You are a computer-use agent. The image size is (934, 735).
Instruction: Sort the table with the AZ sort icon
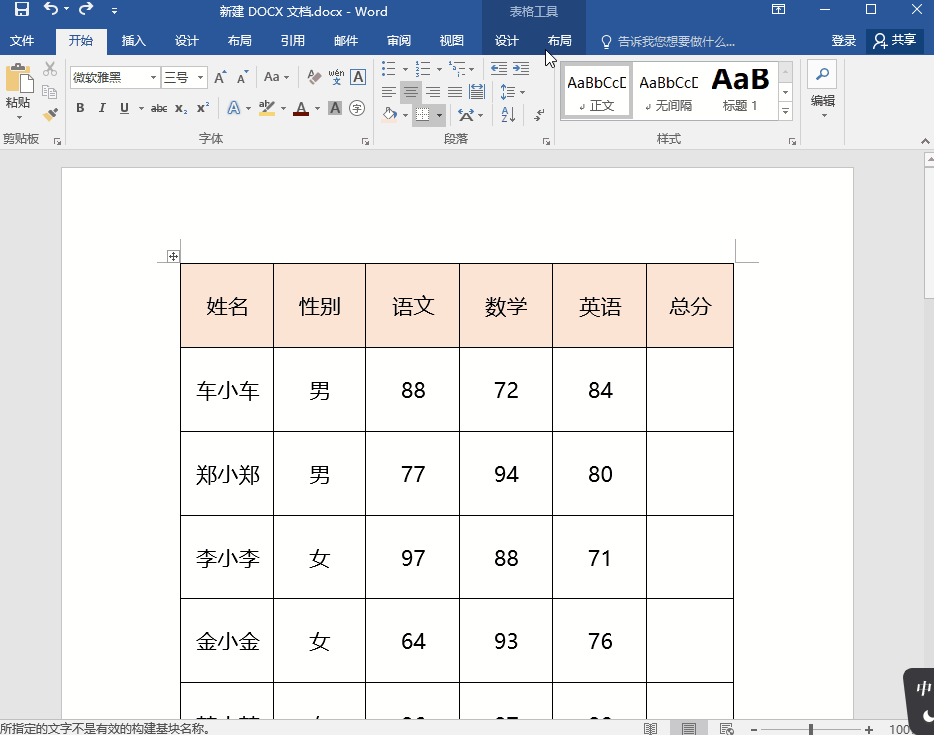507,112
